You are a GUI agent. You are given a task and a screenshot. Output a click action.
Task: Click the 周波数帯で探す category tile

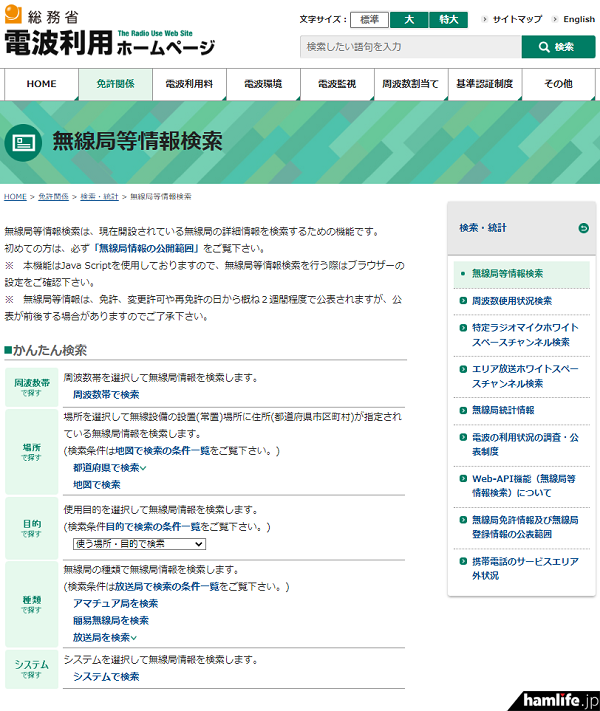click(31, 387)
